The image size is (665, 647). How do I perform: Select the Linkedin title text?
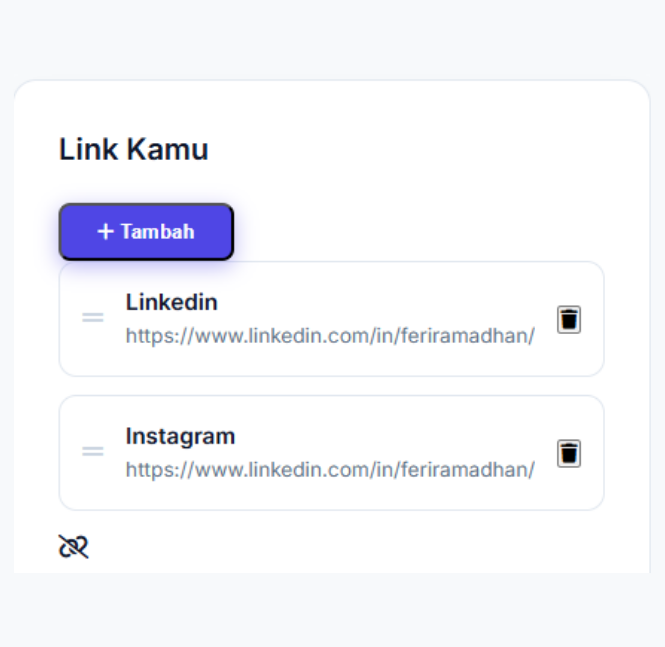(171, 302)
